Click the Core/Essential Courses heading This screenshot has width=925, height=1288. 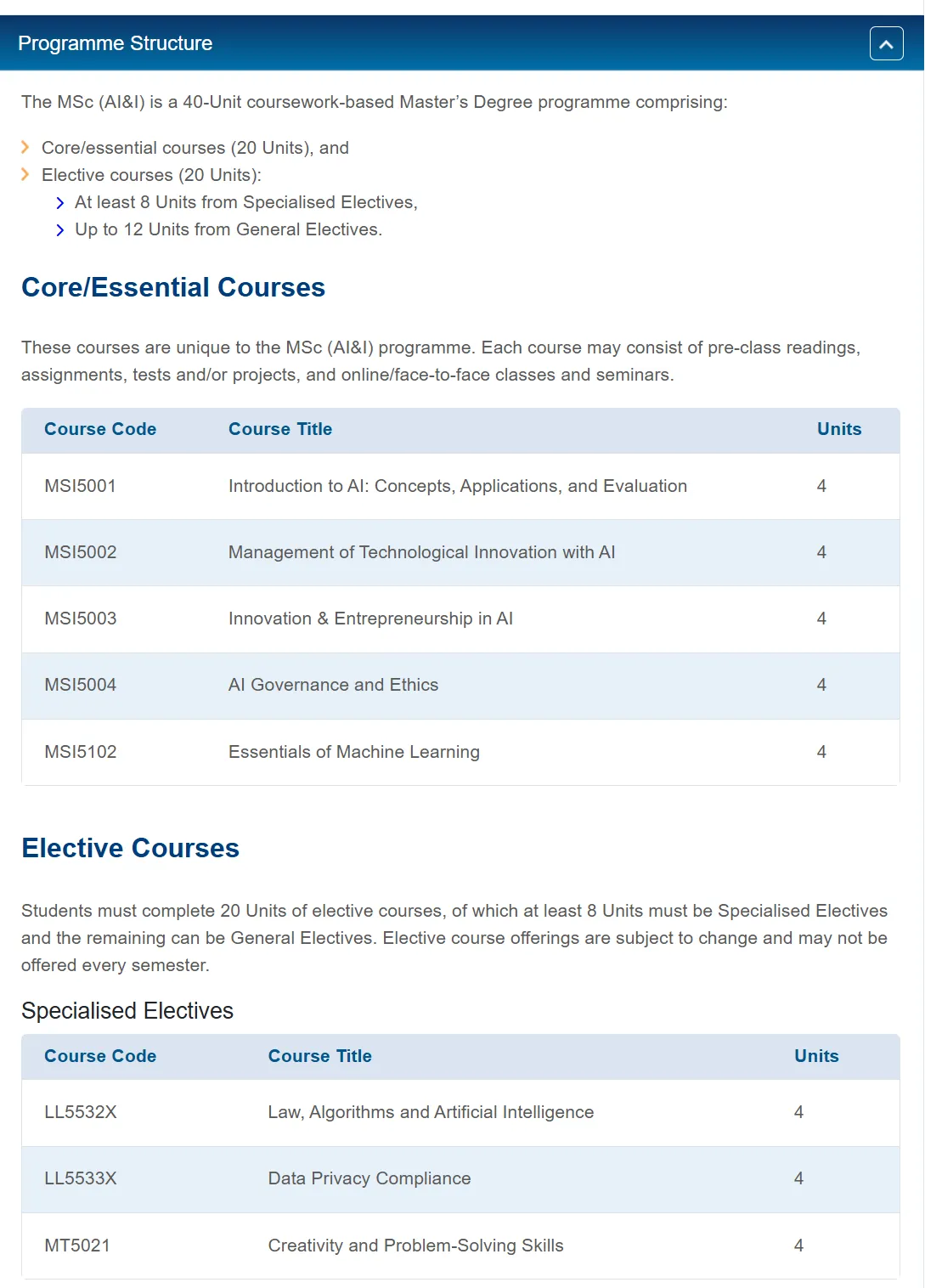(x=173, y=287)
